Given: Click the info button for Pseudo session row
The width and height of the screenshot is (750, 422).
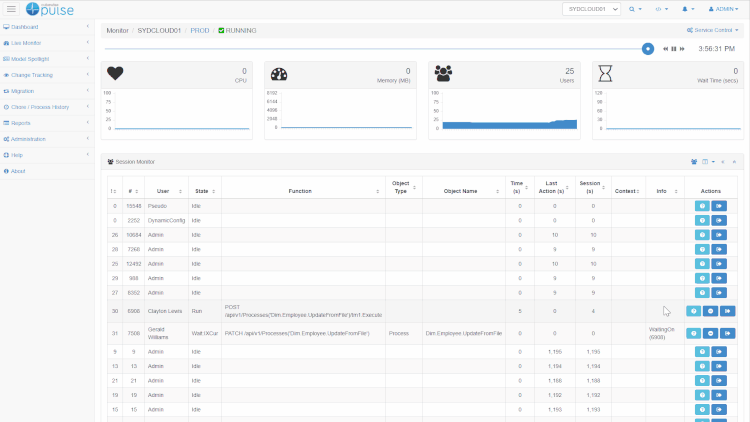Looking at the screenshot, I should click(702, 206).
